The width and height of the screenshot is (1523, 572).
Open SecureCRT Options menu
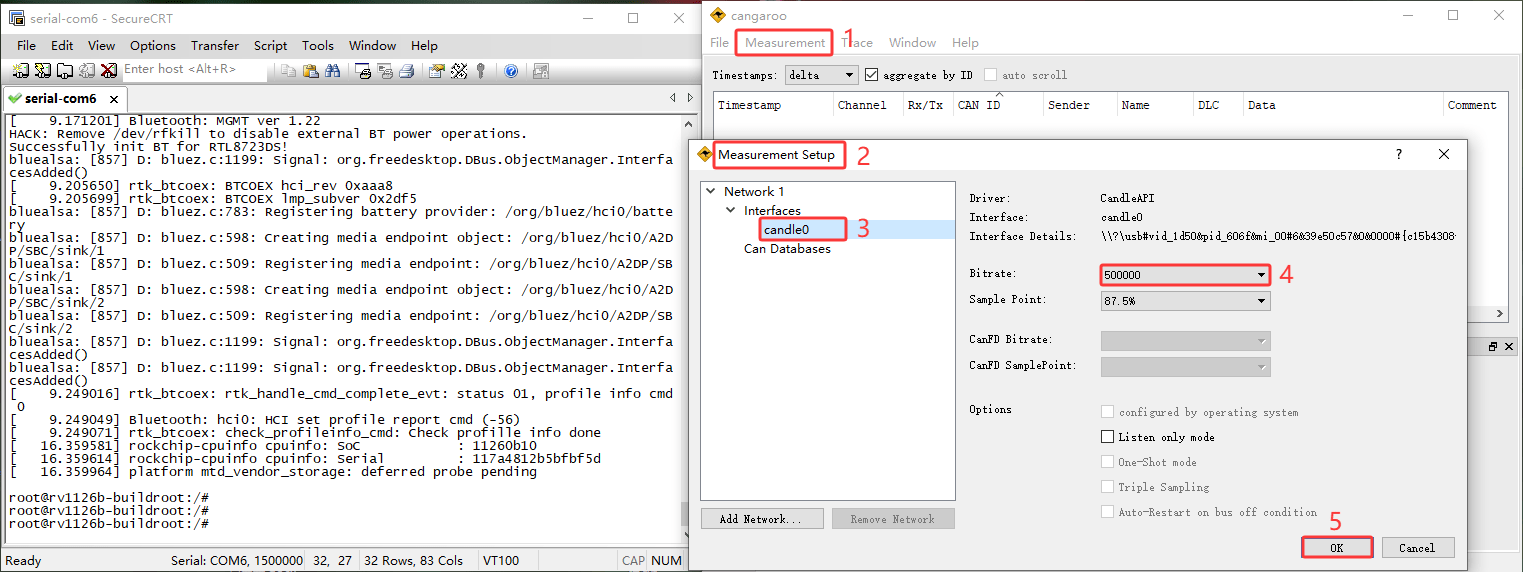153,46
